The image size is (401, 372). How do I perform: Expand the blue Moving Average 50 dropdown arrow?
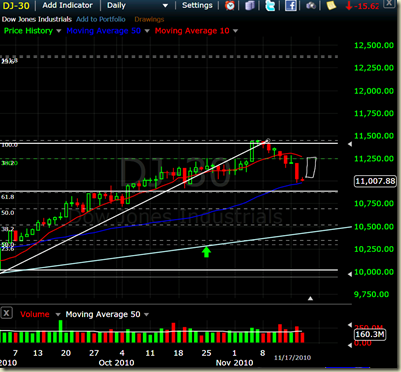click(x=147, y=31)
